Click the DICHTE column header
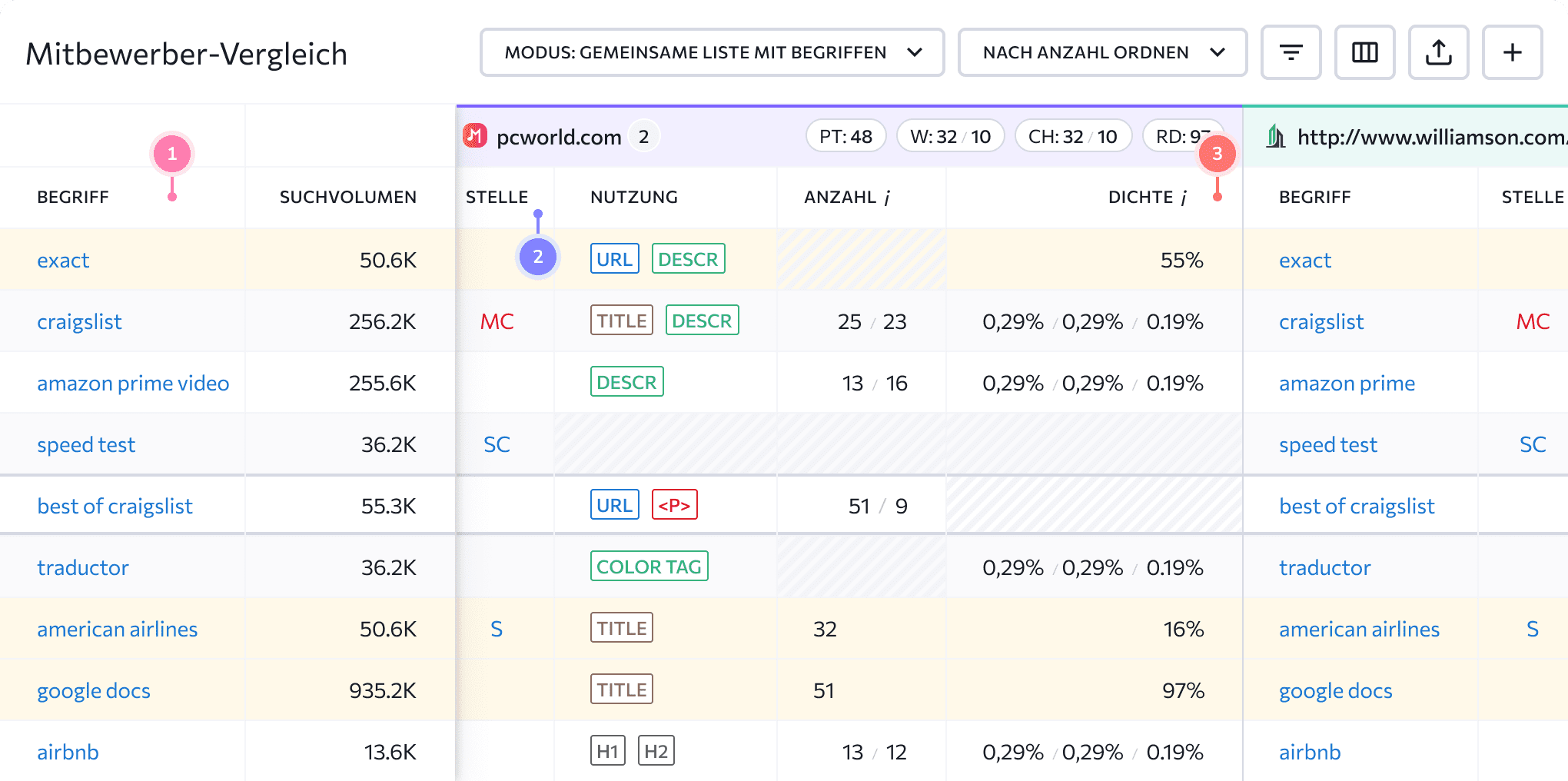 pos(1141,198)
